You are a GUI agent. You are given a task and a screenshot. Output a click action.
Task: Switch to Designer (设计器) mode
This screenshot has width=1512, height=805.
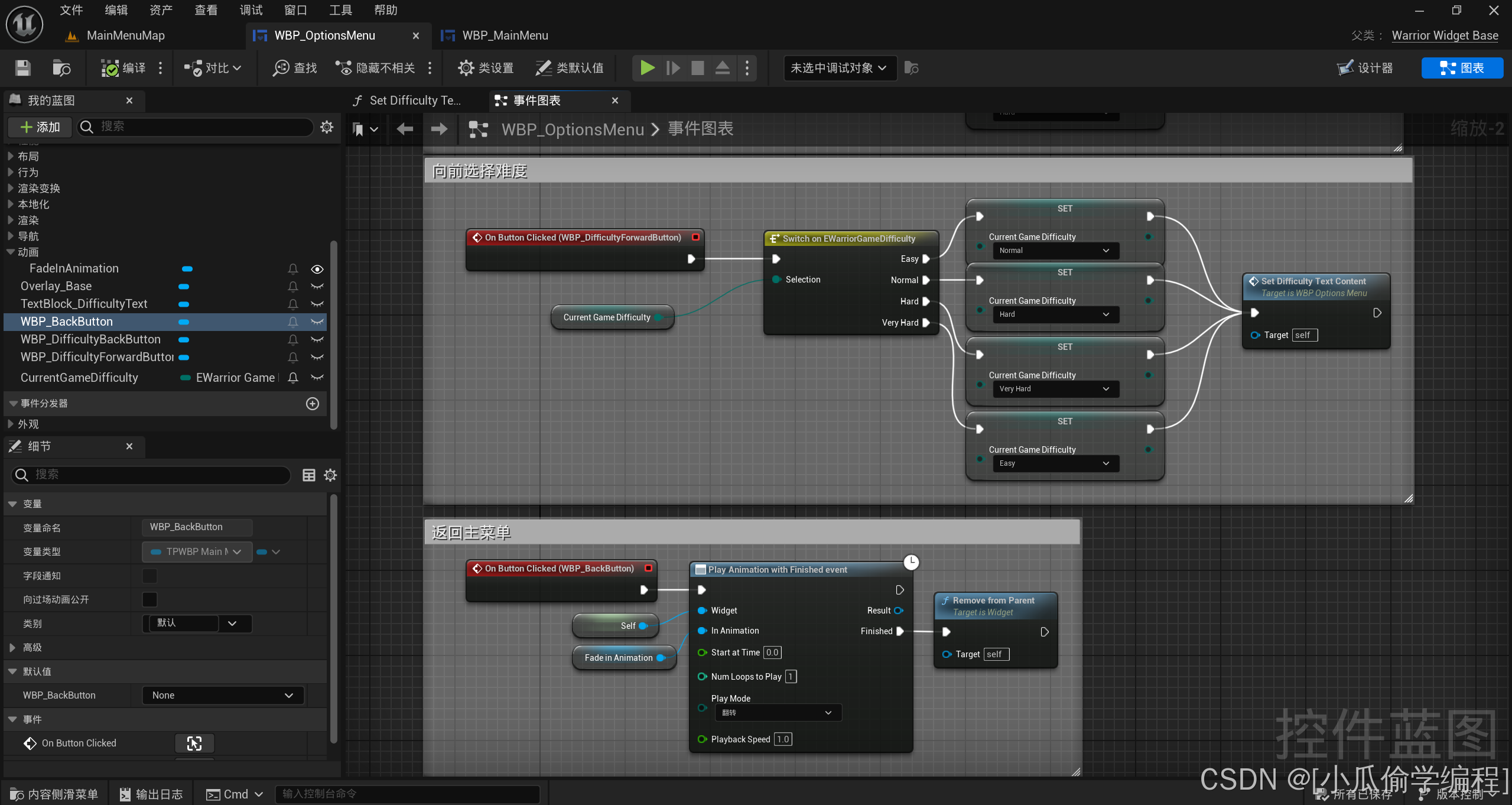(1365, 68)
